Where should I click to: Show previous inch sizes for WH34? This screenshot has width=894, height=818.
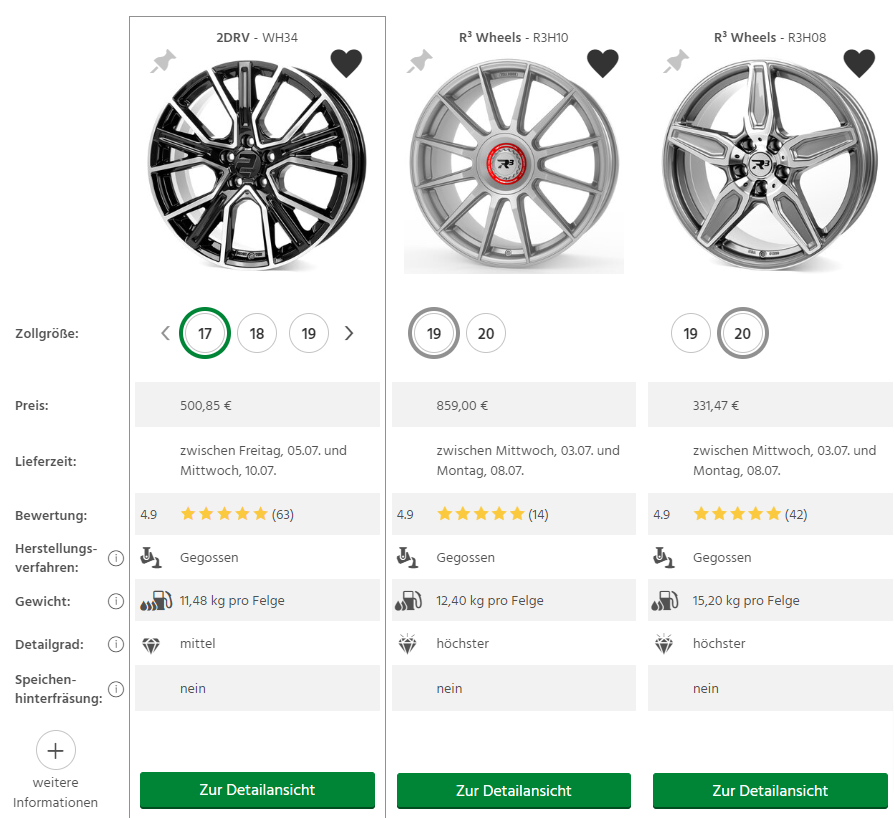[166, 333]
